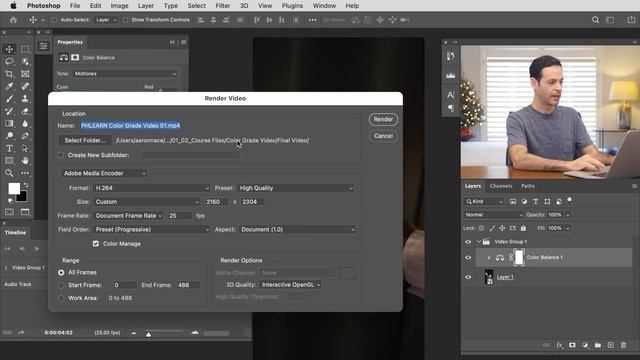
Task: Select the Clone Stamp tool
Action: tap(25, 98)
